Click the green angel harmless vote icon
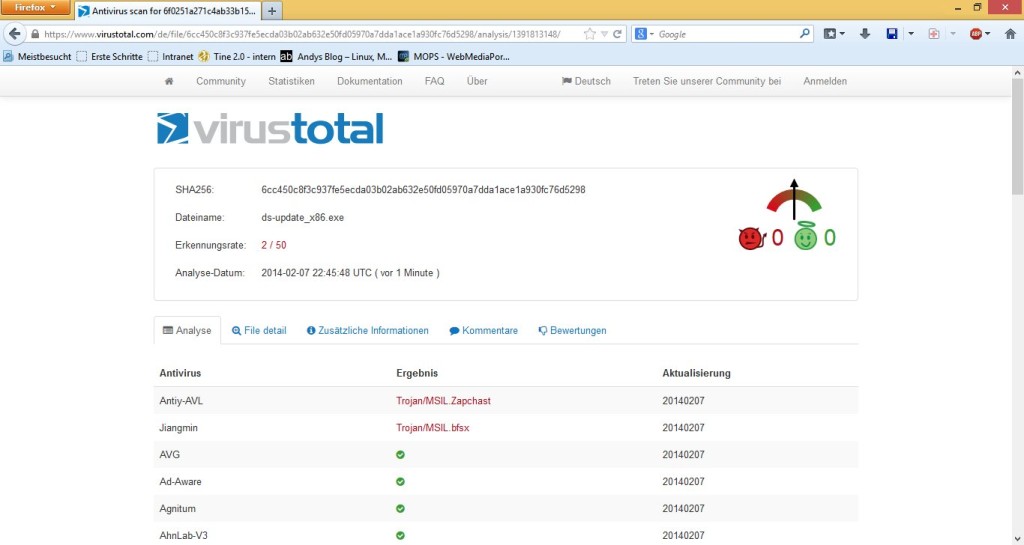The width and height of the screenshot is (1024, 545). pos(805,239)
